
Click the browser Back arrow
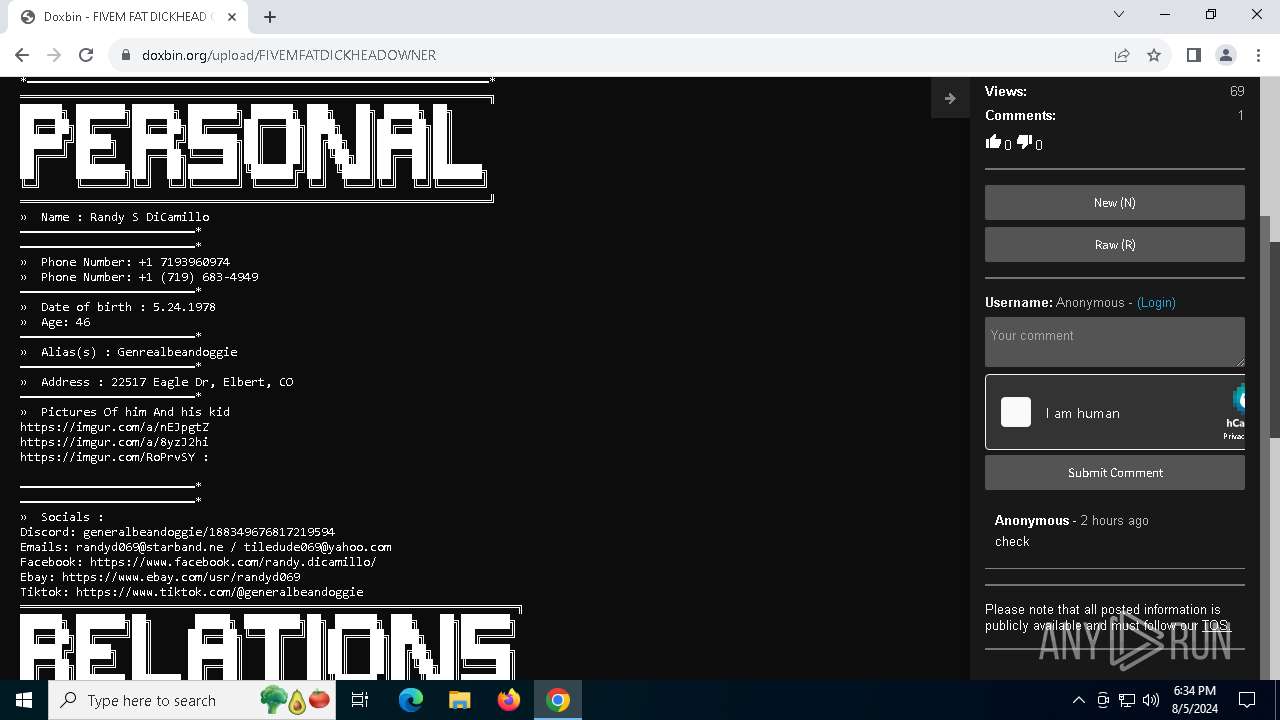[x=22, y=55]
